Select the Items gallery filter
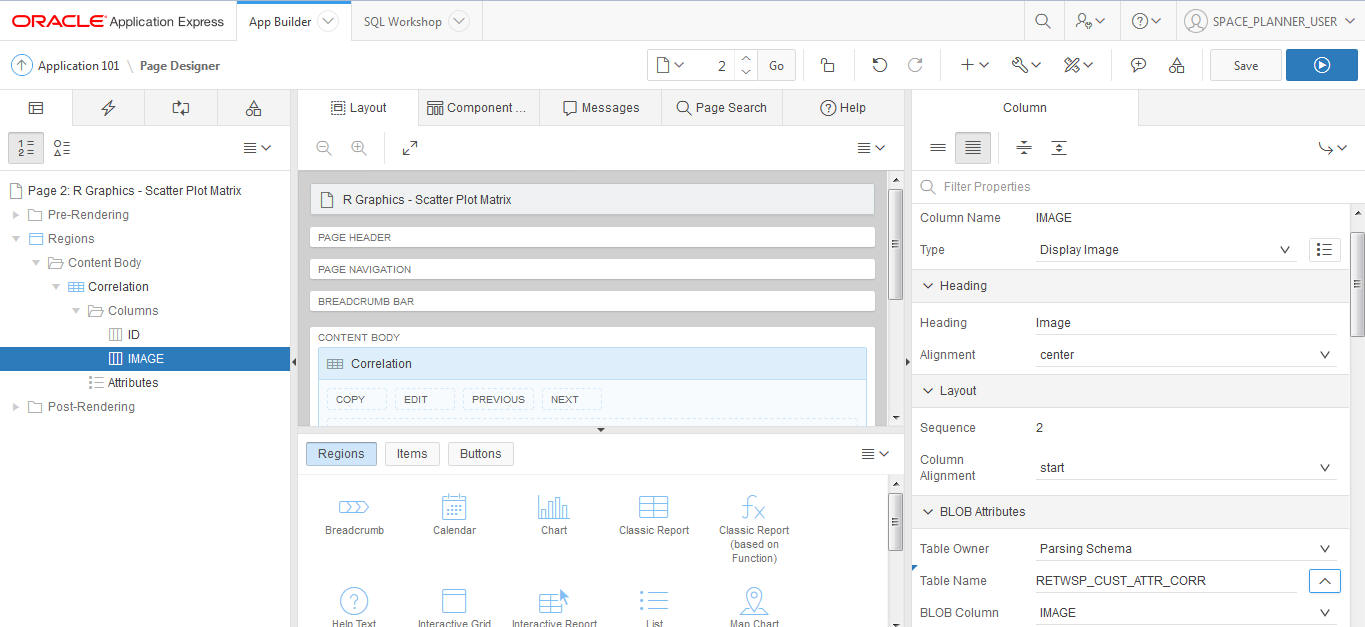The image size is (1365, 627). click(x=412, y=454)
